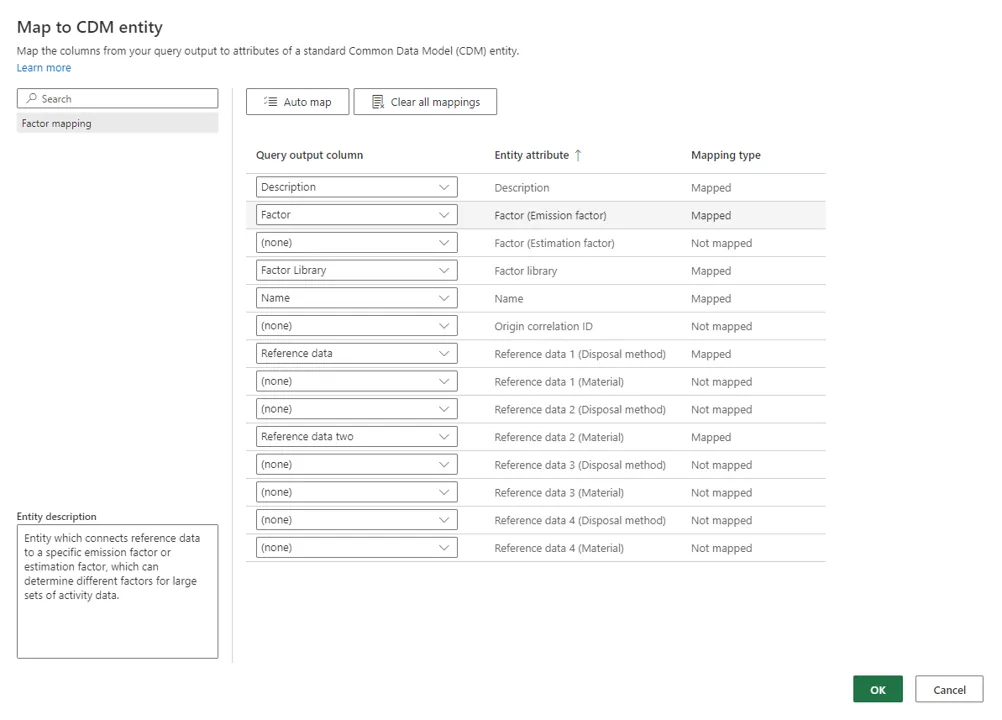Click the Entity description label

56,516
